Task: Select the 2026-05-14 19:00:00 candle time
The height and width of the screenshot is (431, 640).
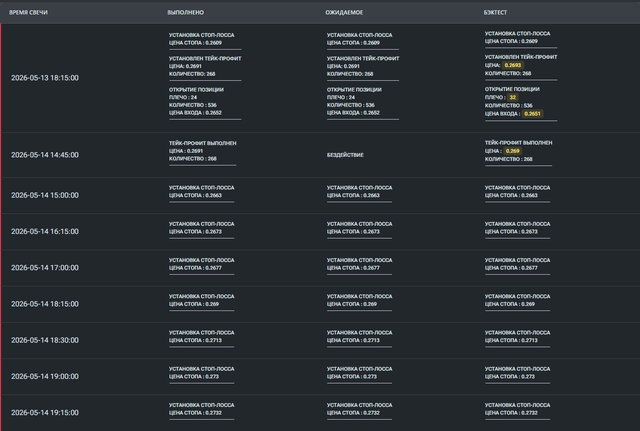Action: [x=45, y=376]
